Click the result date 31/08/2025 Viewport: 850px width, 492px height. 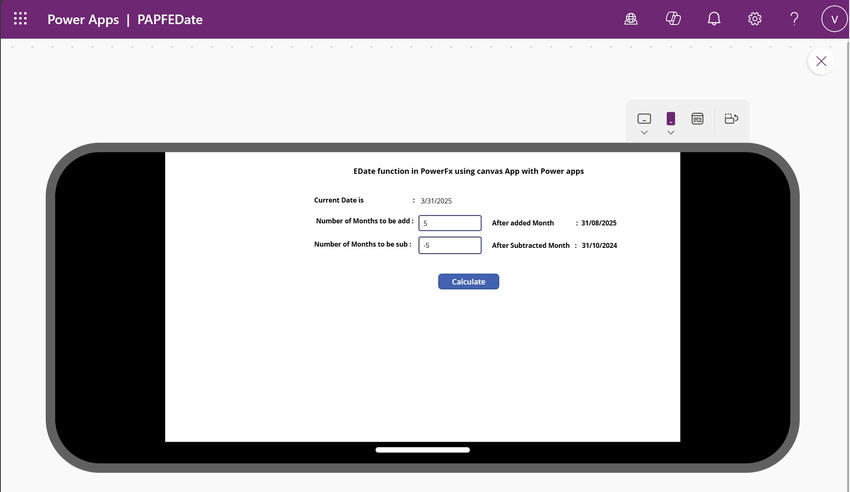pos(599,223)
